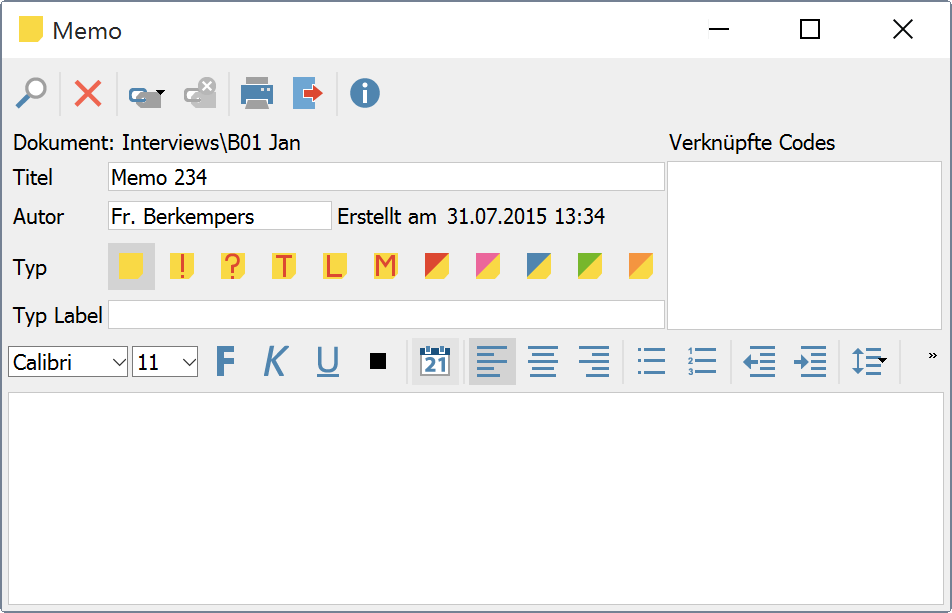Click the Autor field Fr. Berkempers
Viewport: 952px width, 613px height.
coord(220,215)
